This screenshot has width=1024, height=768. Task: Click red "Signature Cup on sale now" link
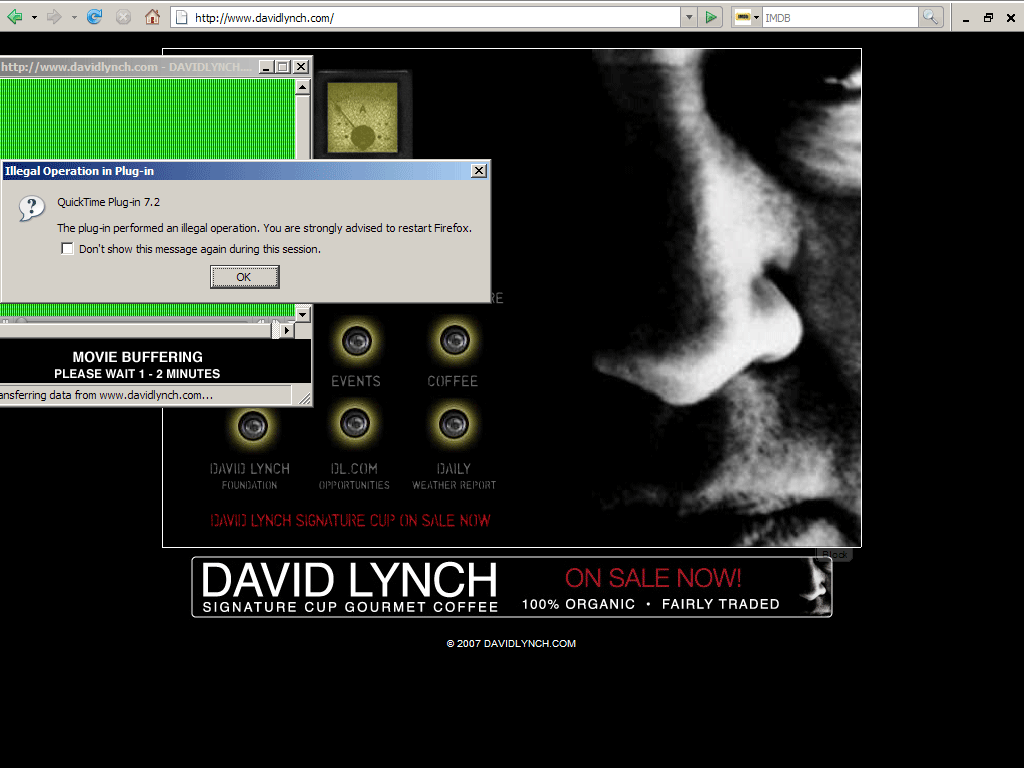[x=350, y=520]
